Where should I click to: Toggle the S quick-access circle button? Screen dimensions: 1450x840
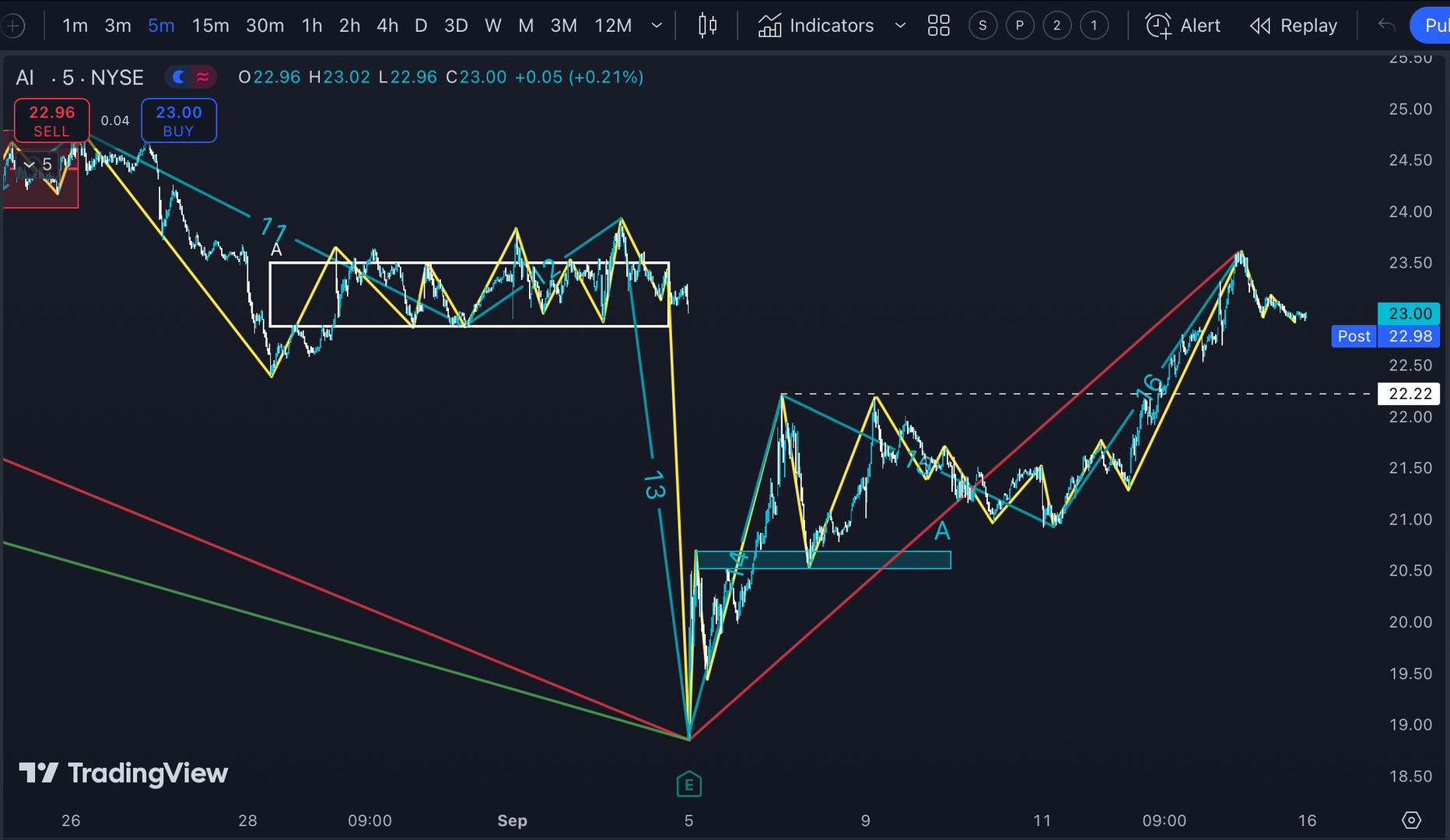pyautogui.click(x=982, y=26)
